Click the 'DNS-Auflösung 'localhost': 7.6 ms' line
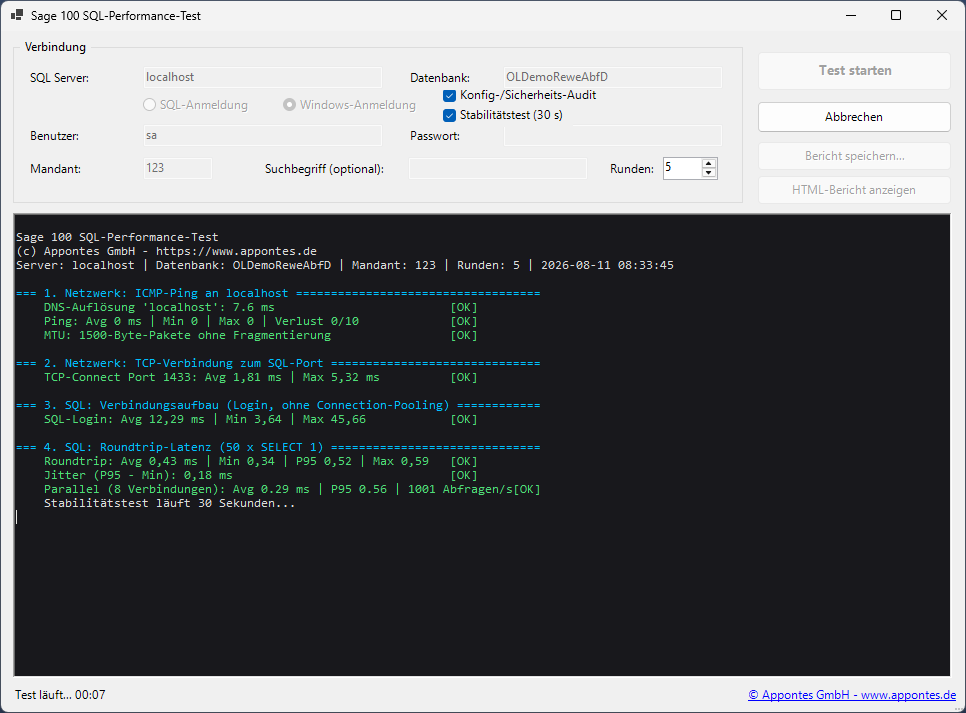Image resolution: width=966 pixels, height=713 pixels. [261, 308]
